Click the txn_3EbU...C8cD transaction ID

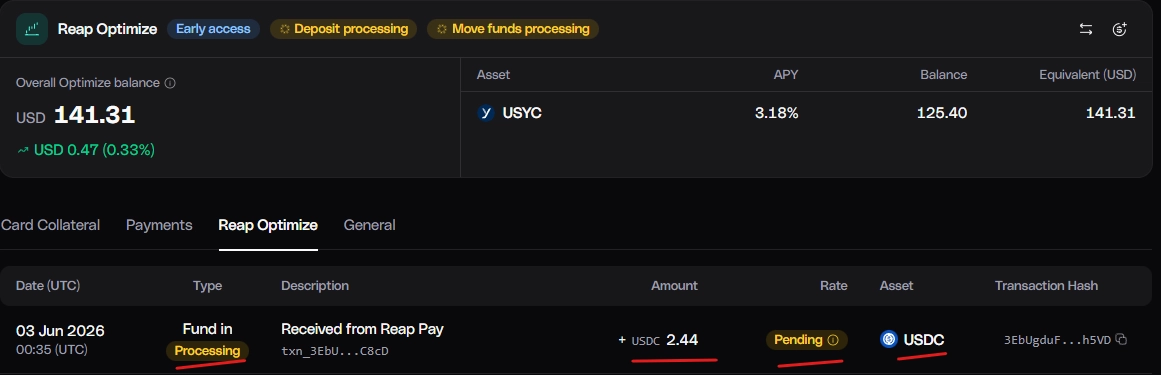tap(335, 351)
